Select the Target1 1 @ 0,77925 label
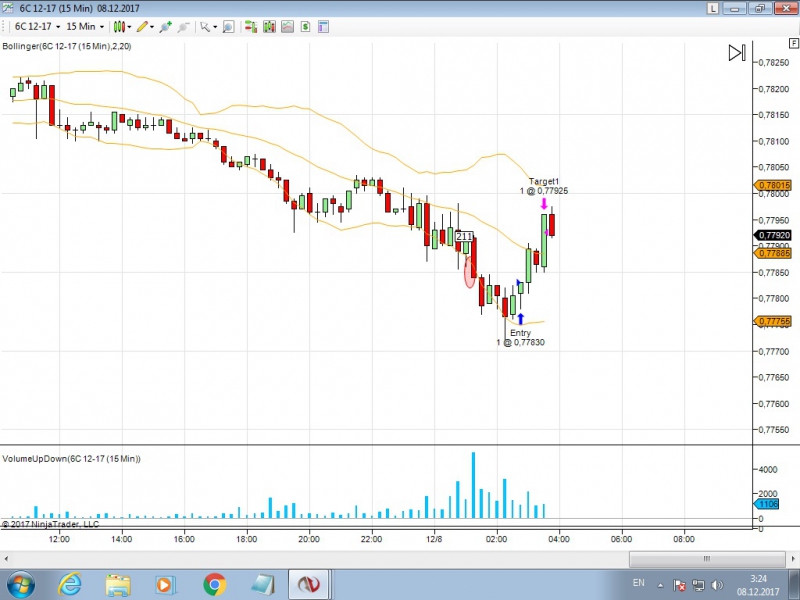The width and height of the screenshot is (800, 600). click(x=544, y=186)
